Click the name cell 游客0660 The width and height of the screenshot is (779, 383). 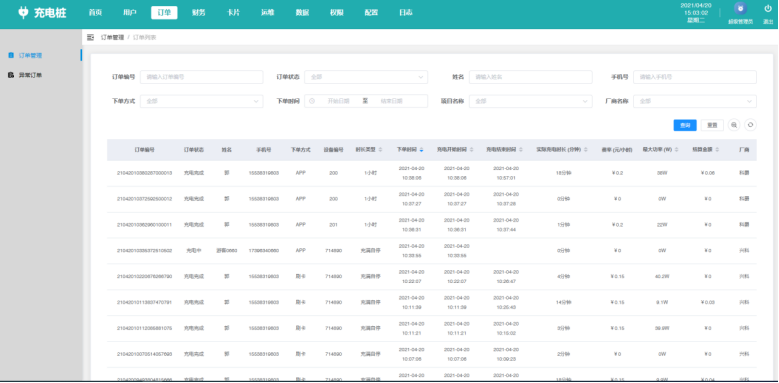pos(227,250)
